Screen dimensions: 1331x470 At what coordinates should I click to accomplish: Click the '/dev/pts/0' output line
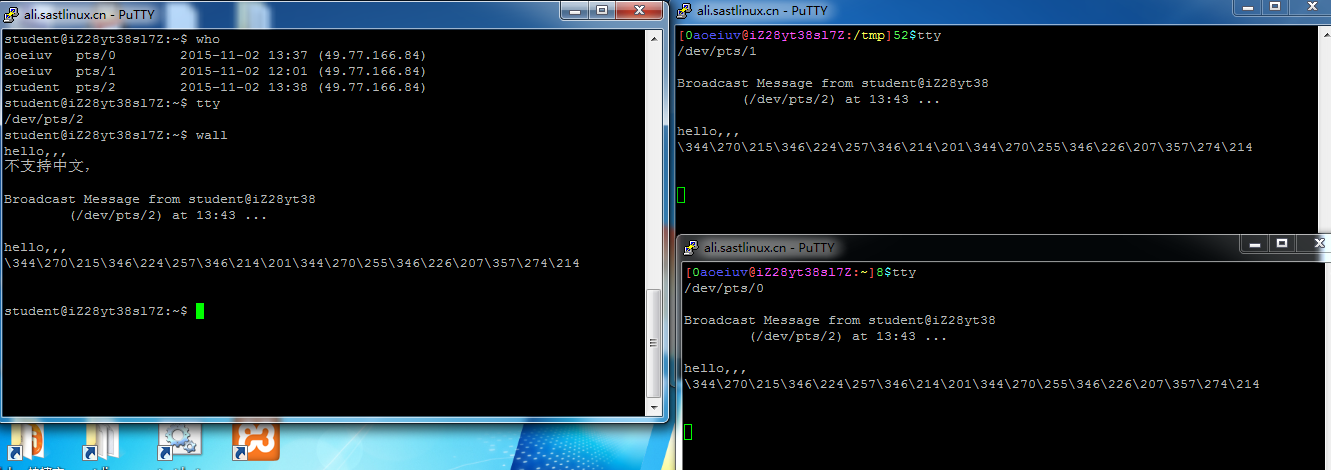tap(724, 288)
